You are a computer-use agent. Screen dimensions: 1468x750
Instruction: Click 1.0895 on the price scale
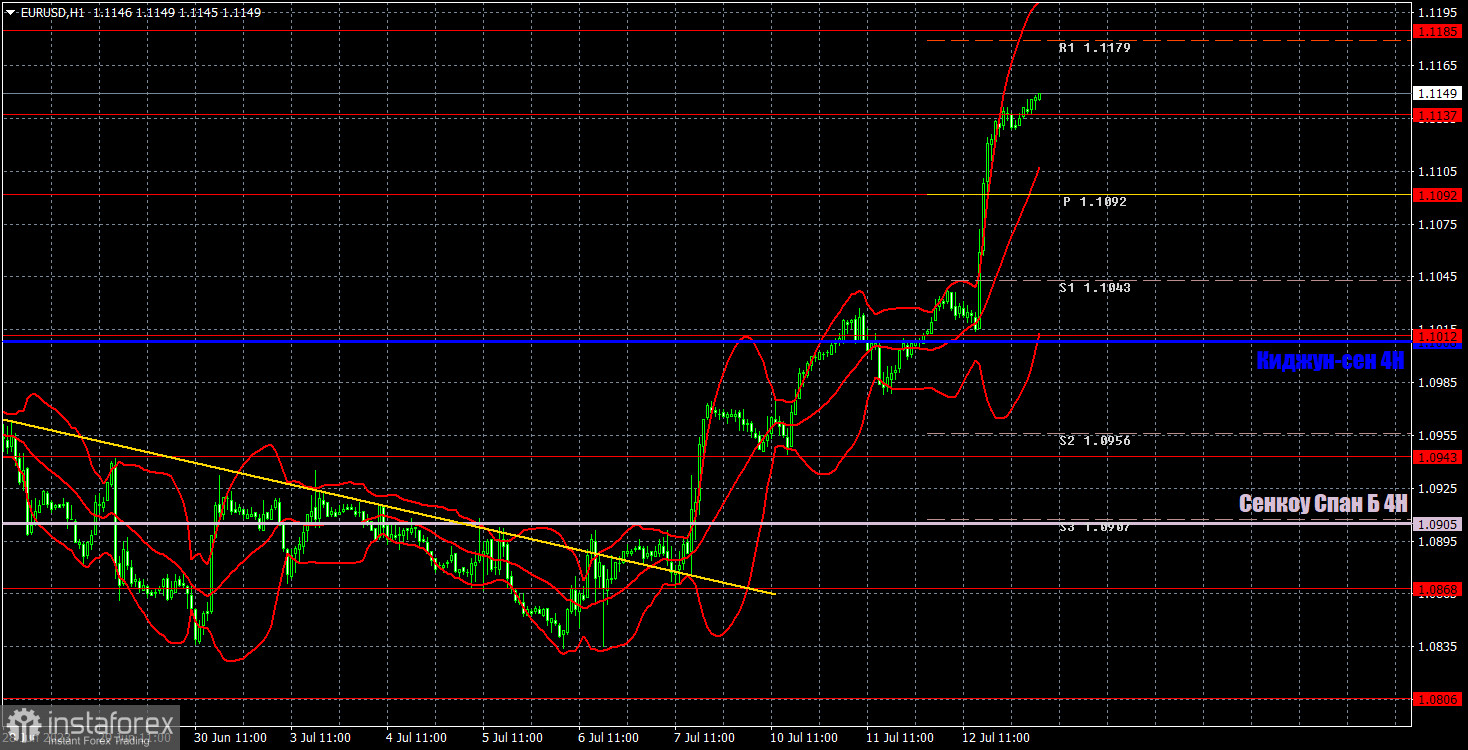1438,542
